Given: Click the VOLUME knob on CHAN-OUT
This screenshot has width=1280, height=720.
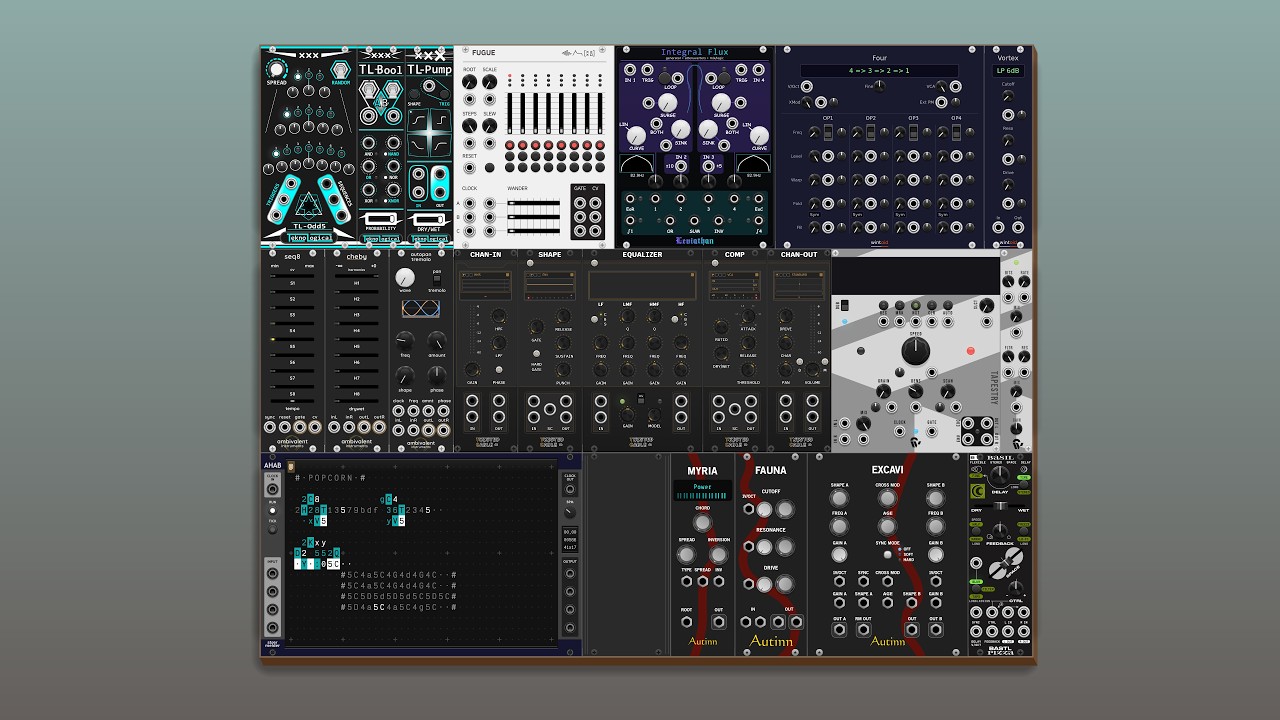Looking at the screenshot, I should coord(813,369).
